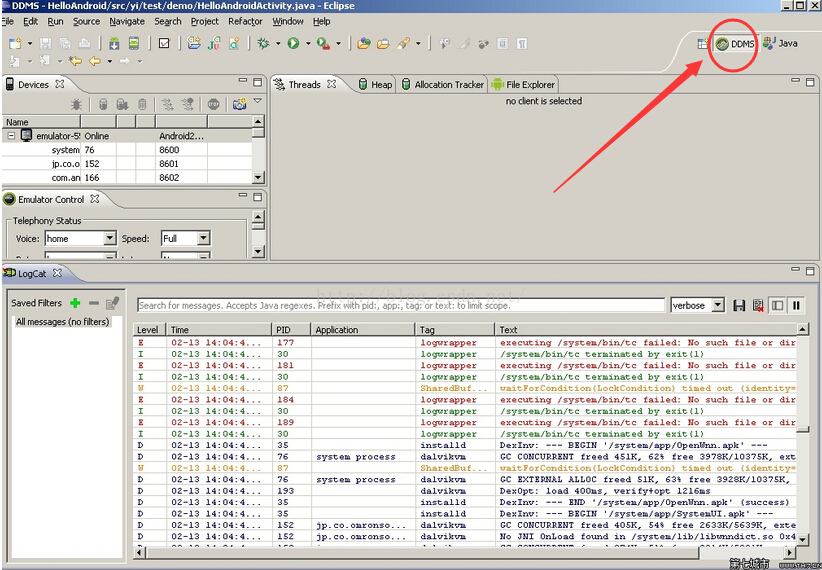
Task: Click the Run (green play) toolbar icon
Action: pyautogui.click(x=293, y=43)
